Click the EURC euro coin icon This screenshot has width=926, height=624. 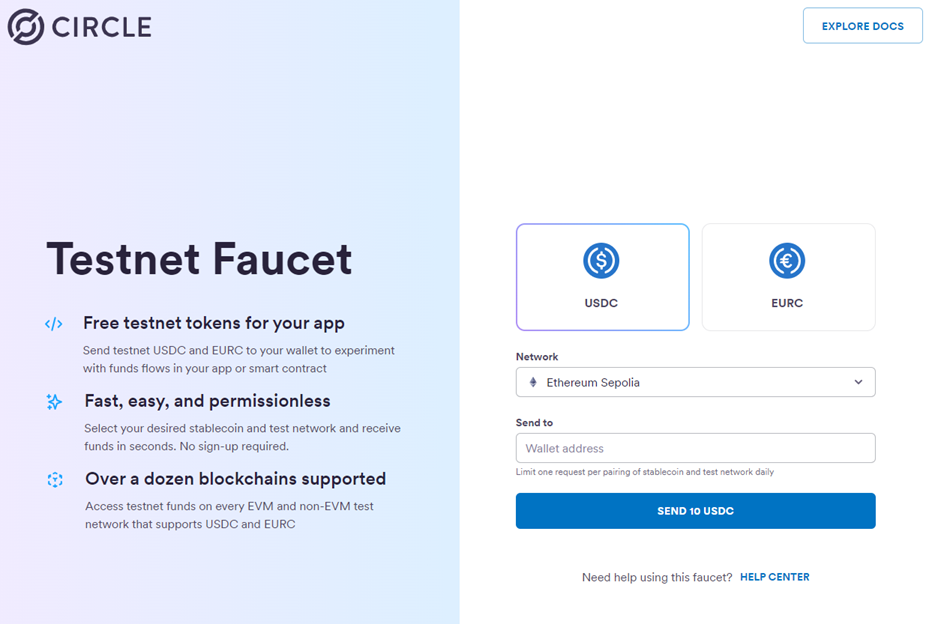[787, 261]
